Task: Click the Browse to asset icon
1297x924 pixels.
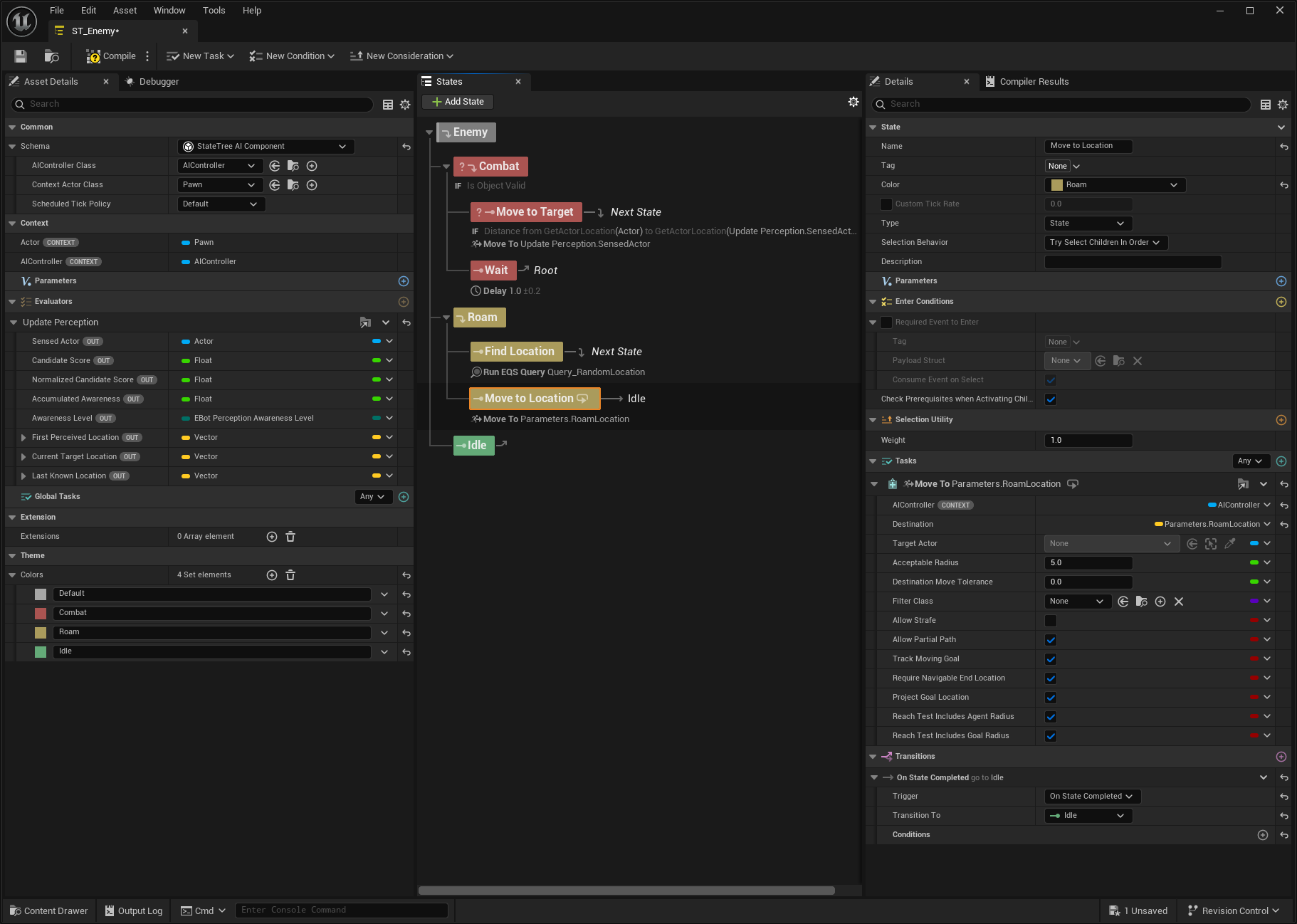Action: click(51, 56)
